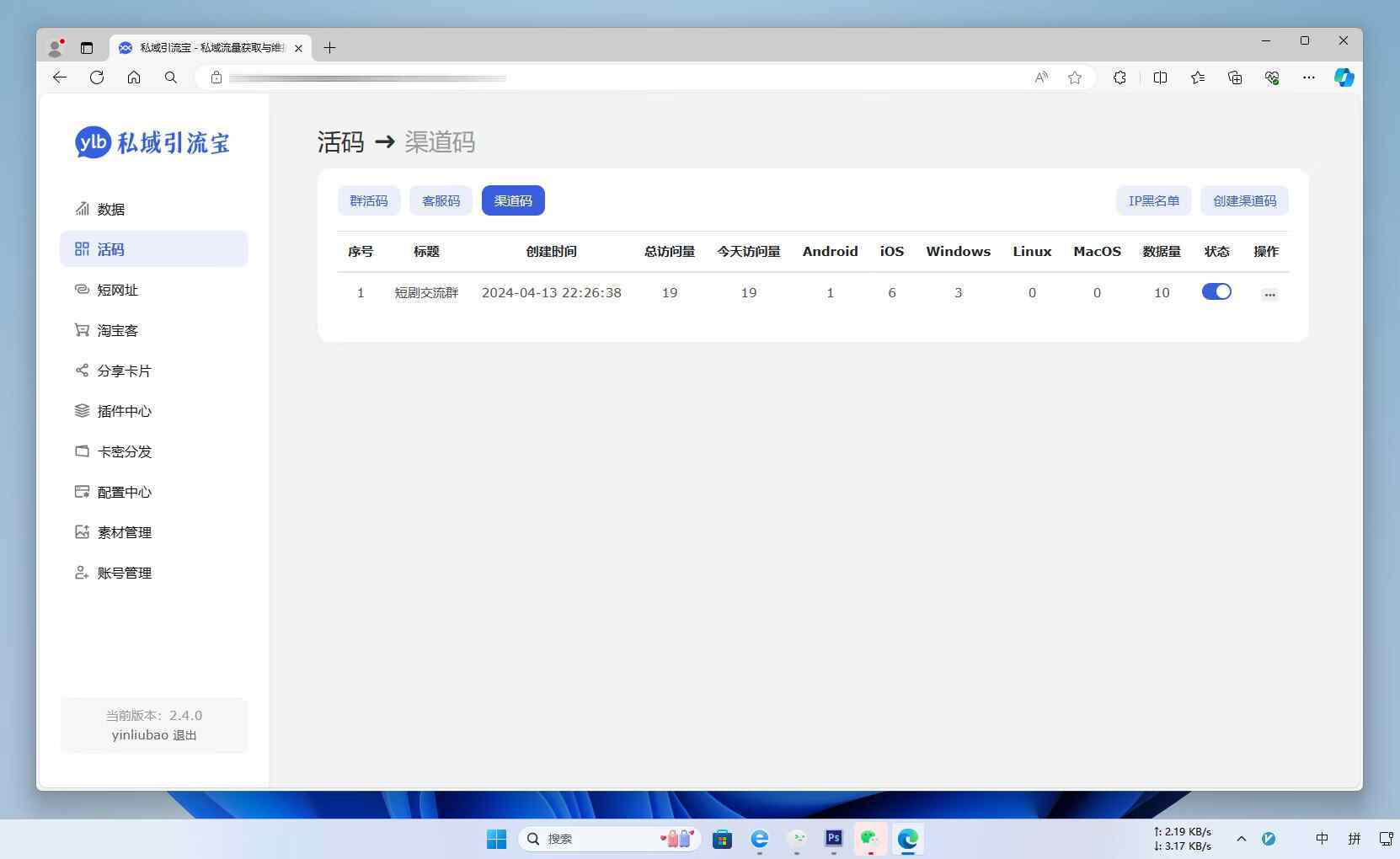Screen dimensions: 1400x859
Task: Close the 私域引流宝 browser tab
Action: click(298, 48)
